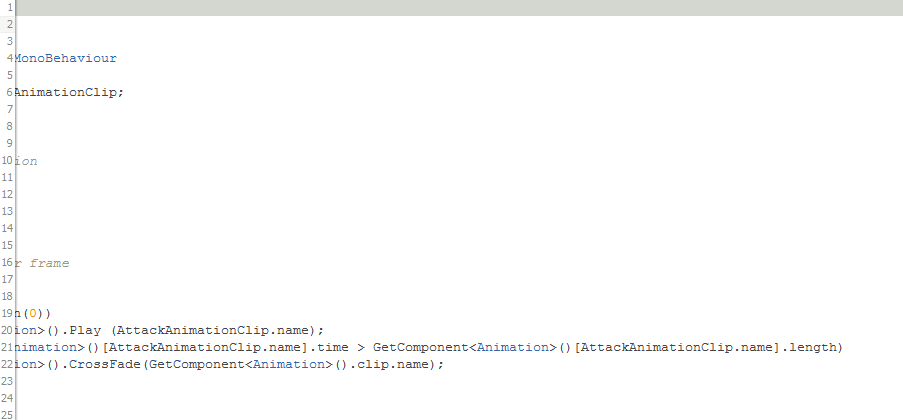Click line number 22 in the gutter
Viewport: 903px width, 420px height.
tap(7, 364)
